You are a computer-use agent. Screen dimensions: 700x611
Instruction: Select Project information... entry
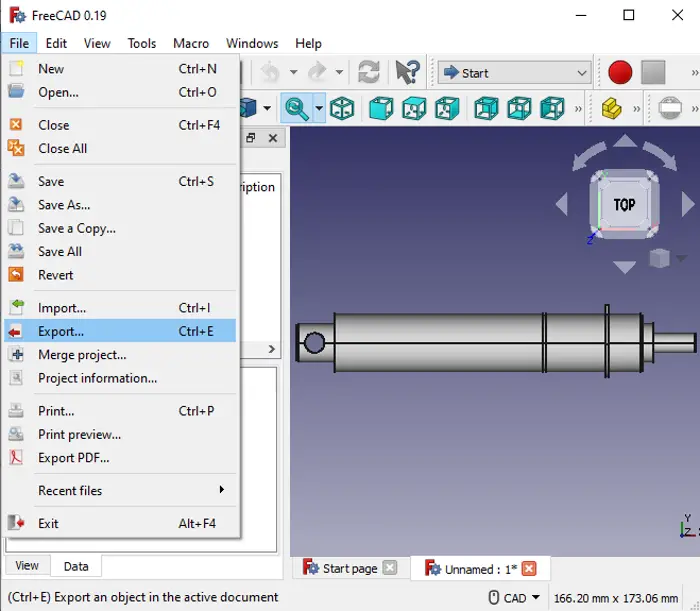[121, 378]
